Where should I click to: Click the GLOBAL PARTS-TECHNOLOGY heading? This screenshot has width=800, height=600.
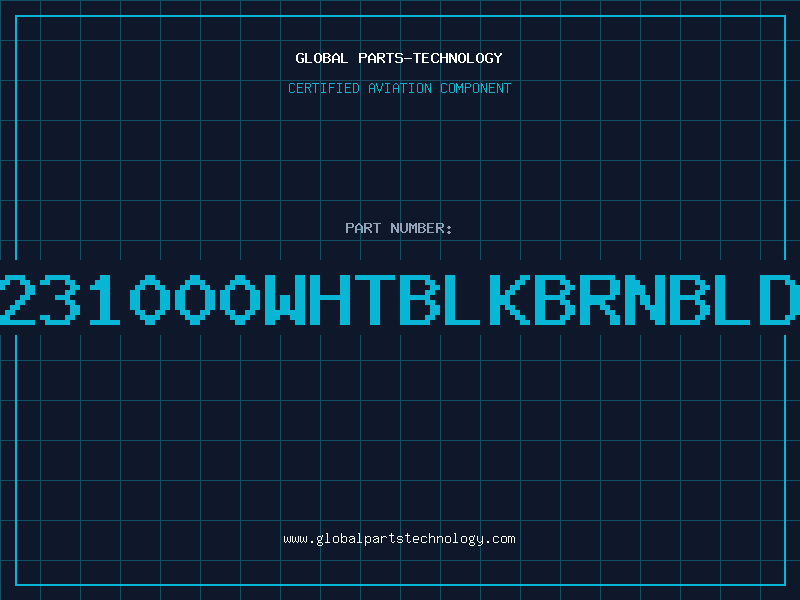pos(399,58)
